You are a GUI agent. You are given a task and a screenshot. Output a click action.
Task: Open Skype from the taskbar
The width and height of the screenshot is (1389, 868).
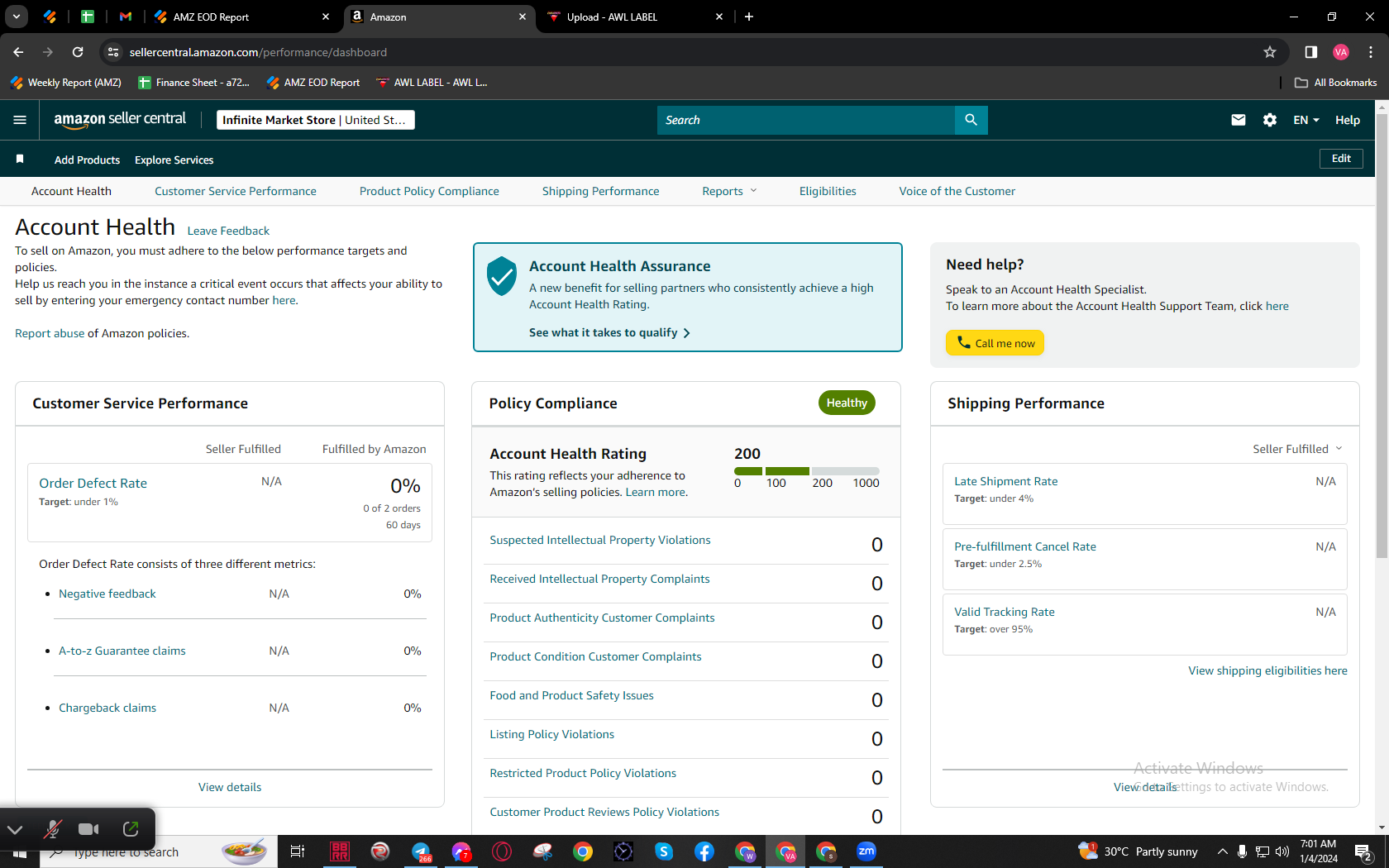pyautogui.click(x=664, y=851)
